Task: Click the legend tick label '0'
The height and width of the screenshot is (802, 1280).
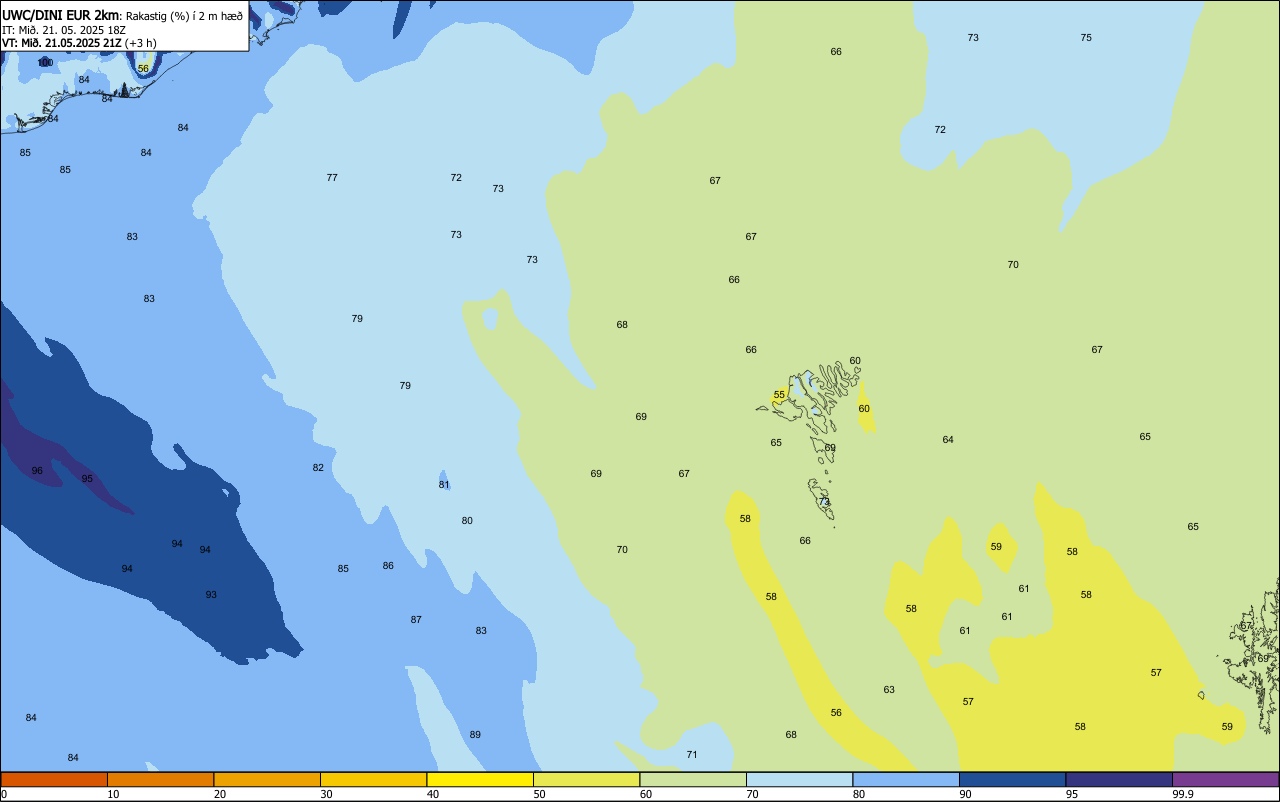Action: 4,794
